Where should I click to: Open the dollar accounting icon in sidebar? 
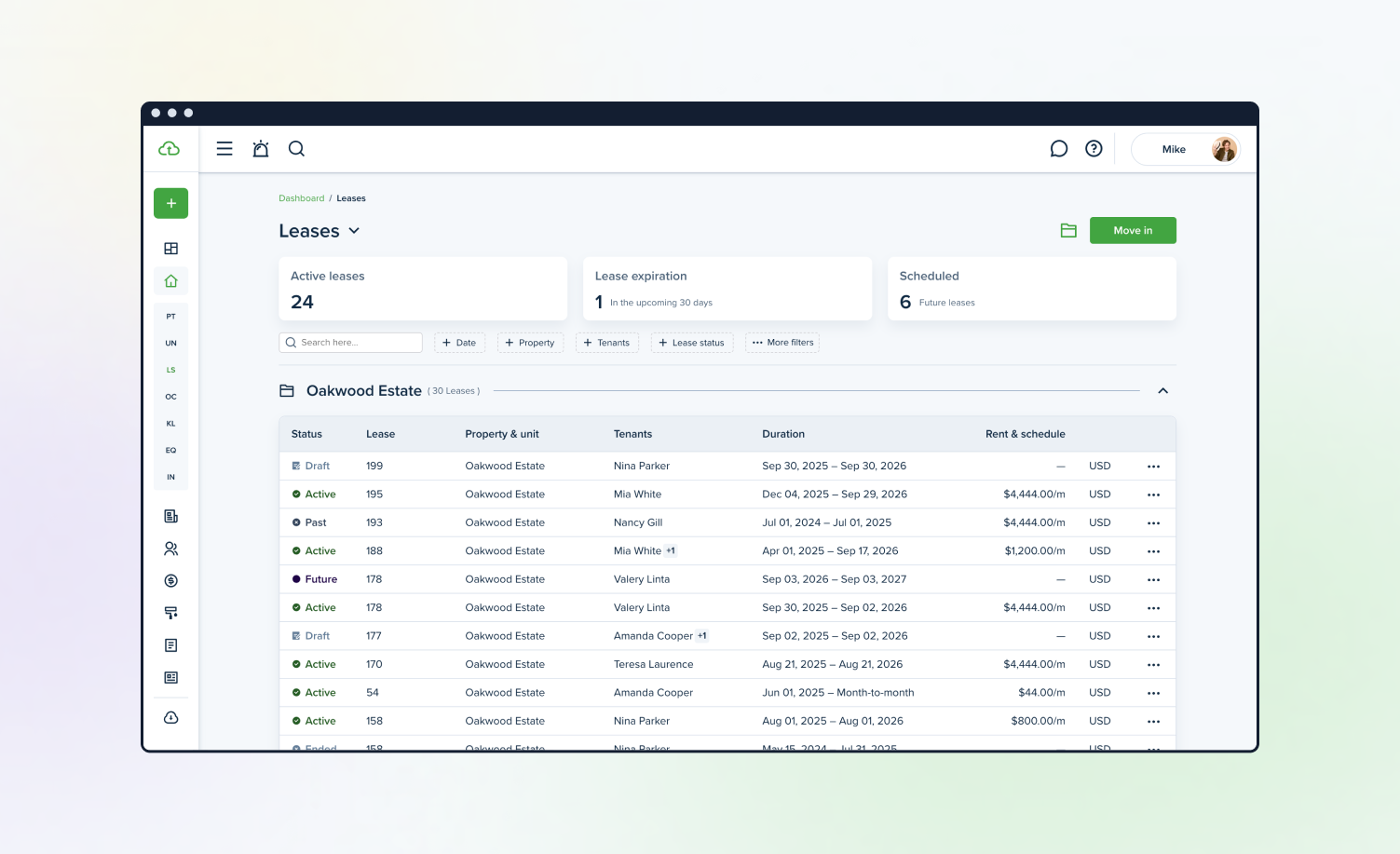coord(170,581)
